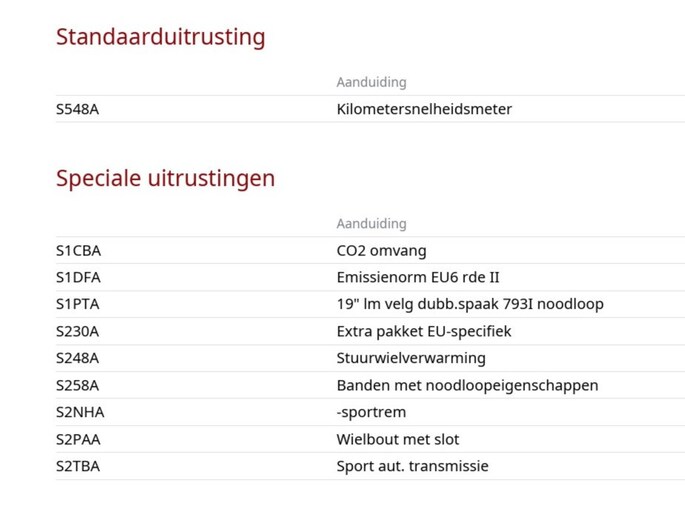Select the S1PTA option code
This screenshot has width=685, height=514.
click(77, 304)
